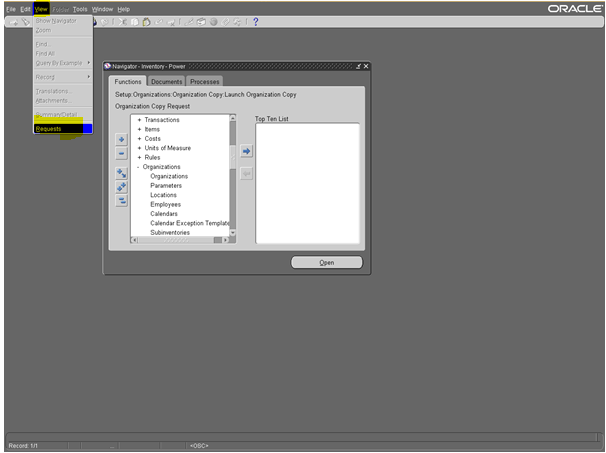The height and width of the screenshot is (453, 606).
Task: Select Organizations child item under Organizations
Action: (169, 176)
